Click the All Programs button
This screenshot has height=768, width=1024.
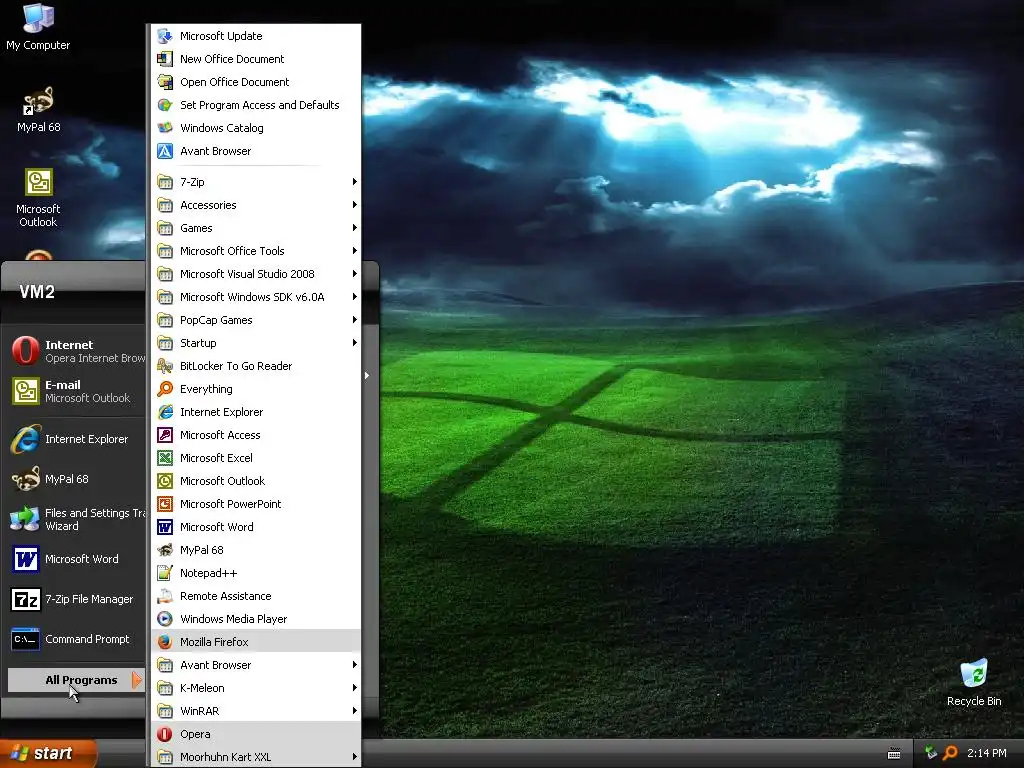coord(76,680)
